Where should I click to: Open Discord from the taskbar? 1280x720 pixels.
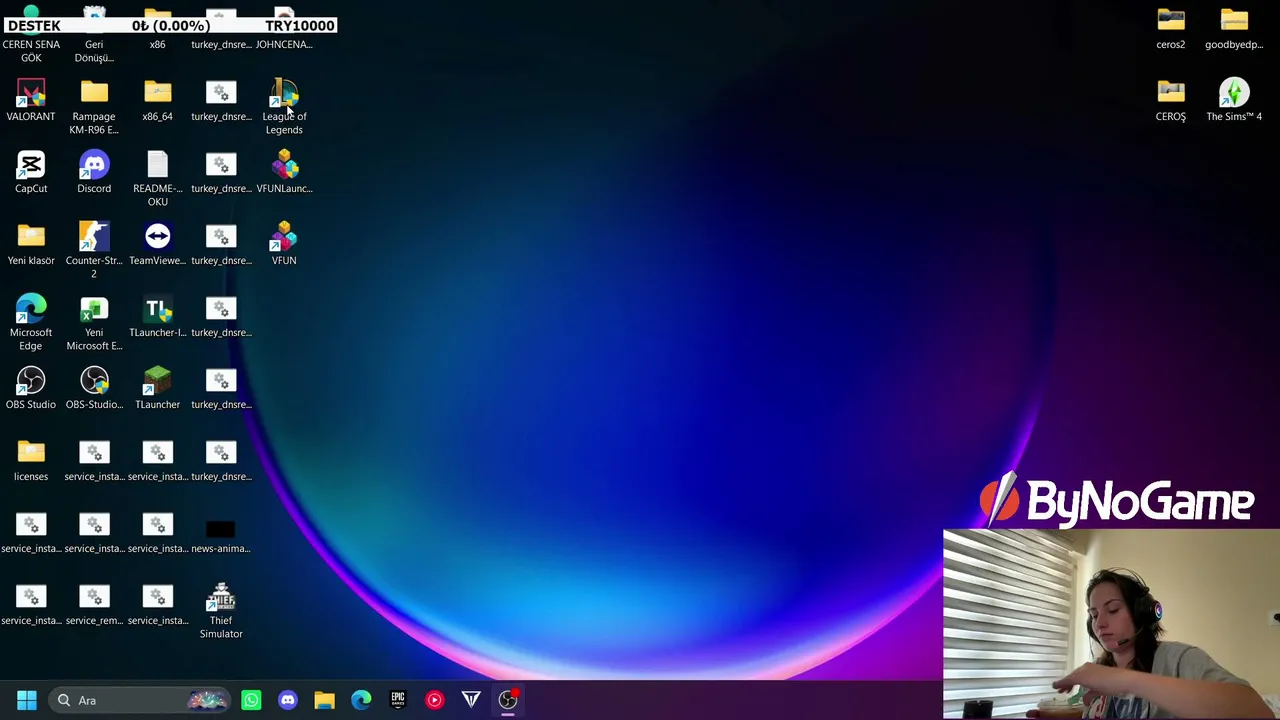pyautogui.click(x=288, y=700)
